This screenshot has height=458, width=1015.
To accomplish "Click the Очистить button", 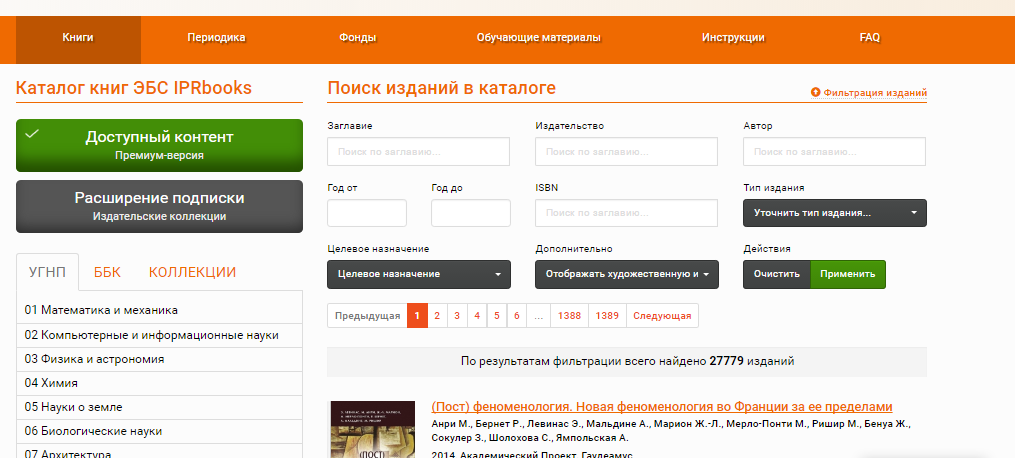I will [x=775, y=274].
